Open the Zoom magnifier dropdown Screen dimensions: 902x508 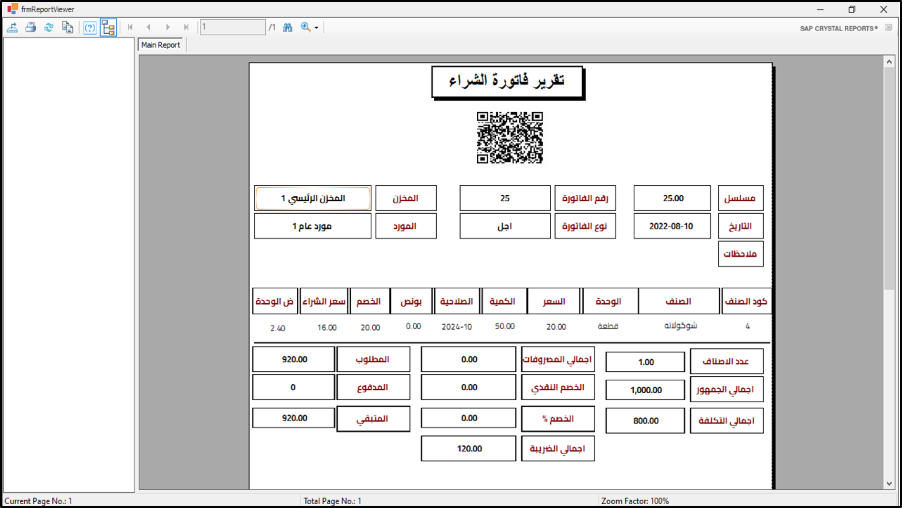tap(309, 27)
